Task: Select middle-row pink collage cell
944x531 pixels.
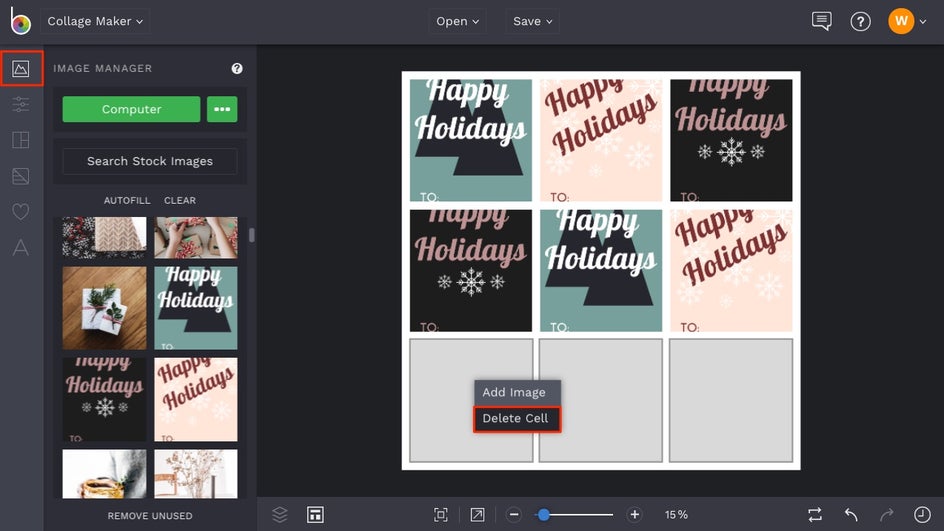Action: tap(731, 270)
